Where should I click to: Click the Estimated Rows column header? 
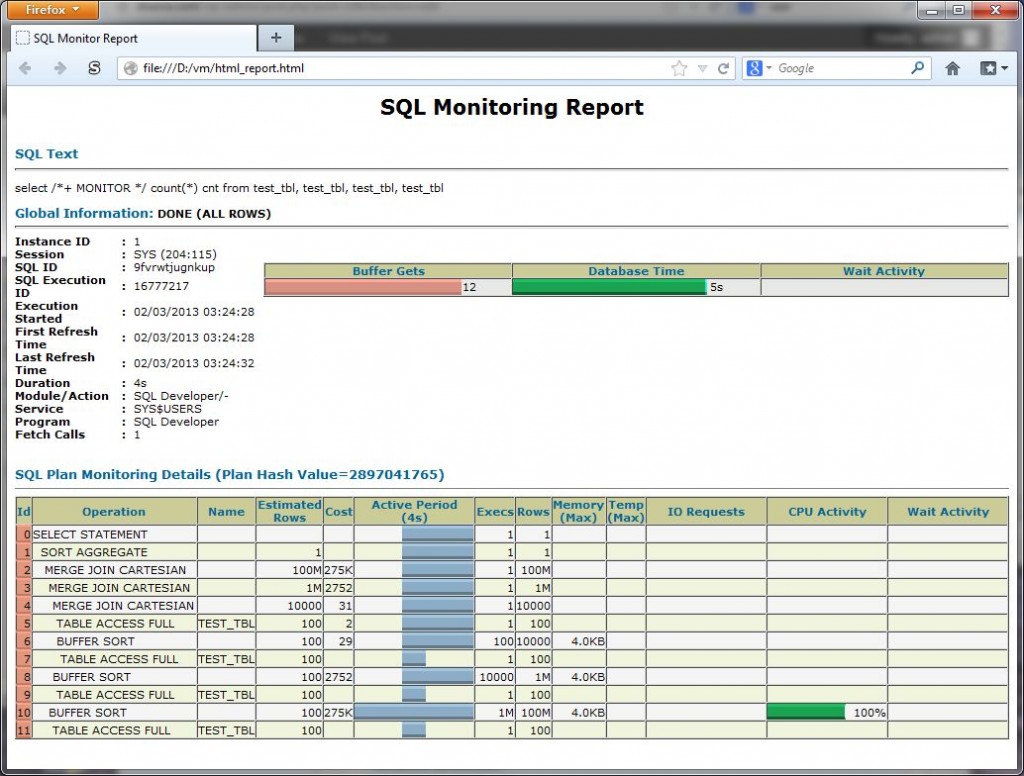click(289, 511)
